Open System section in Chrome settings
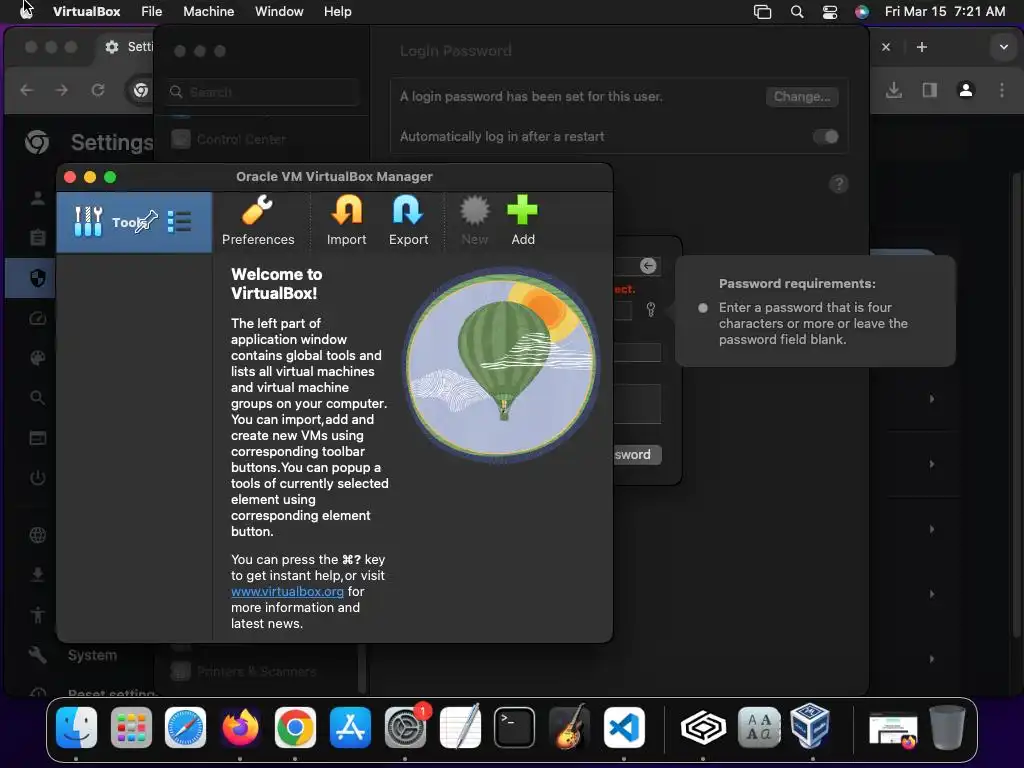This screenshot has width=1024, height=768. (x=92, y=655)
